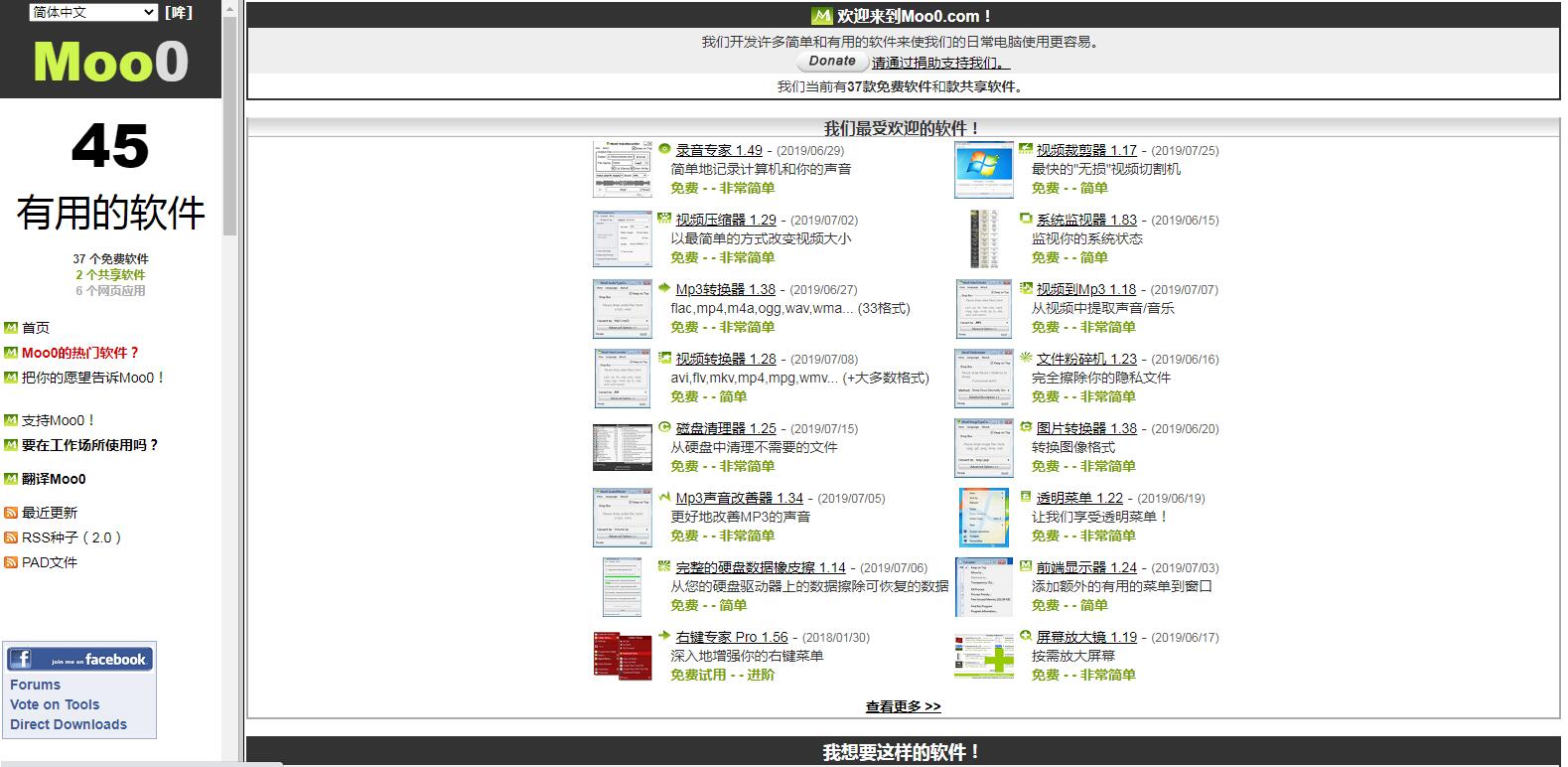
Task: Open the Direct Downloads link
Action: tap(69, 724)
